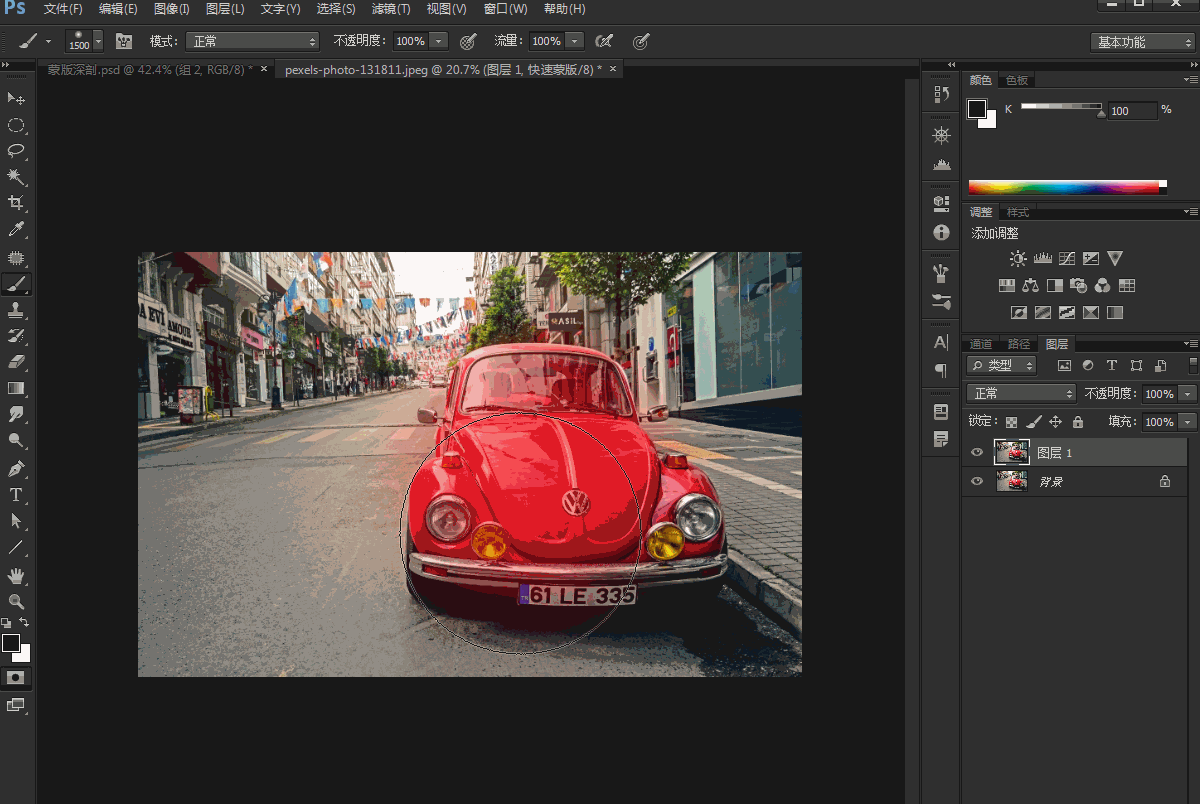The image size is (1200, 804).
Task: Click the foreground color swatch in 颜色 panel
Action: 977,109
